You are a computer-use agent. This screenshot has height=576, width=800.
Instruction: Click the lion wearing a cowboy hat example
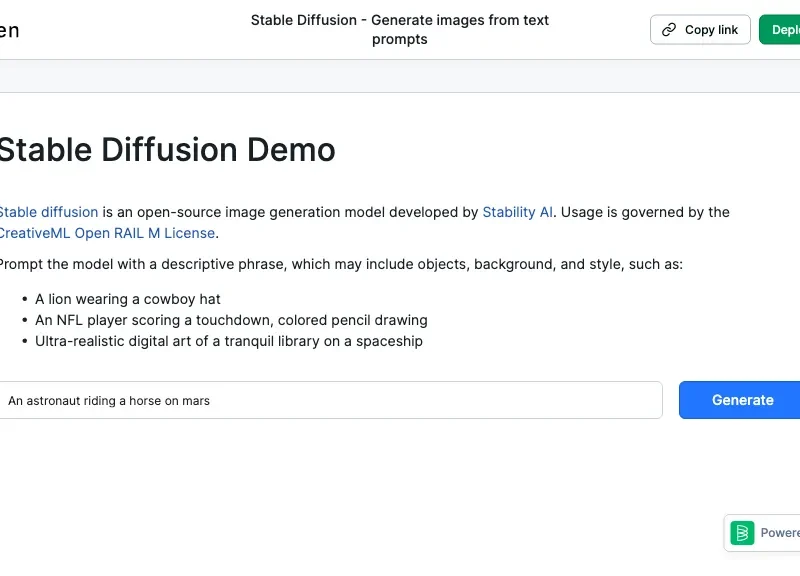(128, 299)
